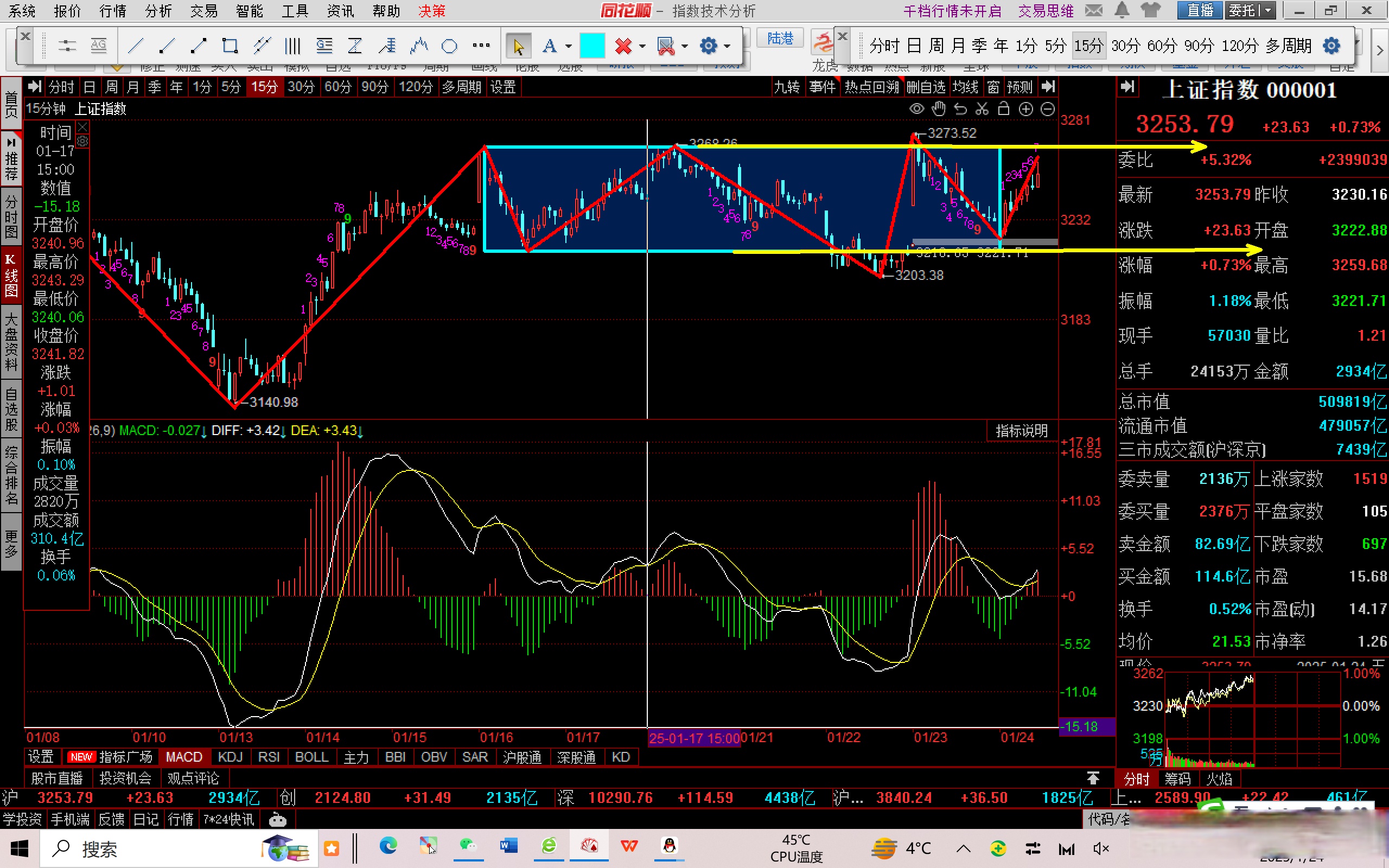Click the zoom in plus icon on chart
1389x868 pixels.
1025,109
